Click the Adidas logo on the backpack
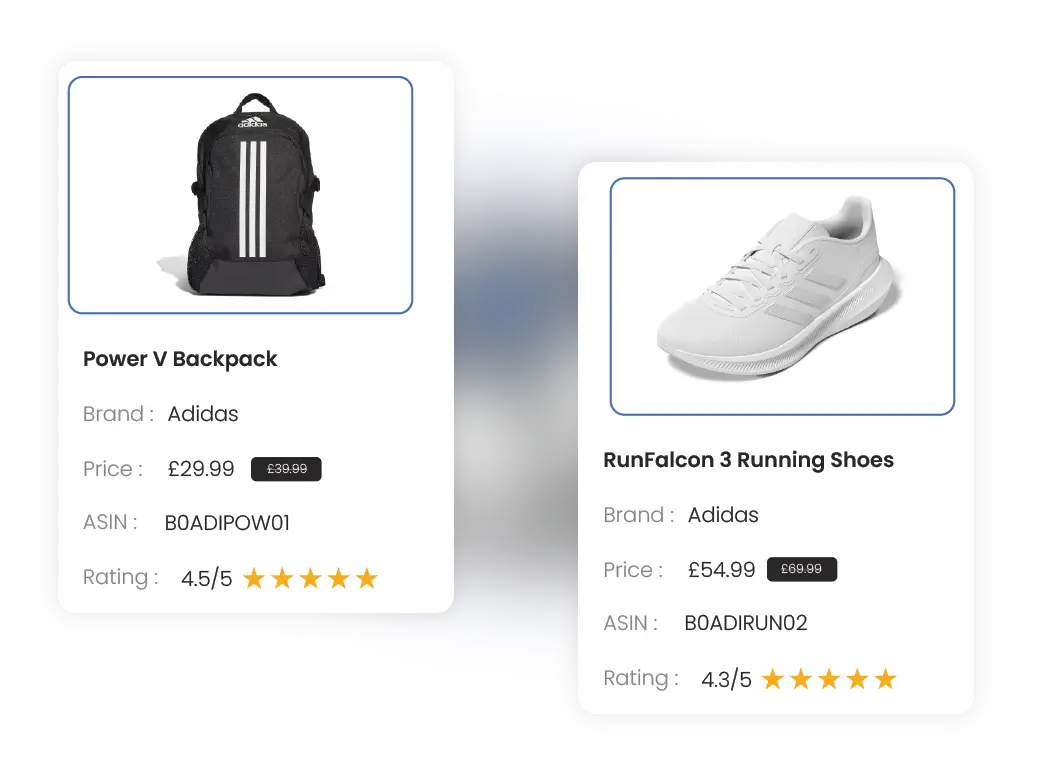The width and height of the screenshot is (1062, 771). tap(253, 122)
